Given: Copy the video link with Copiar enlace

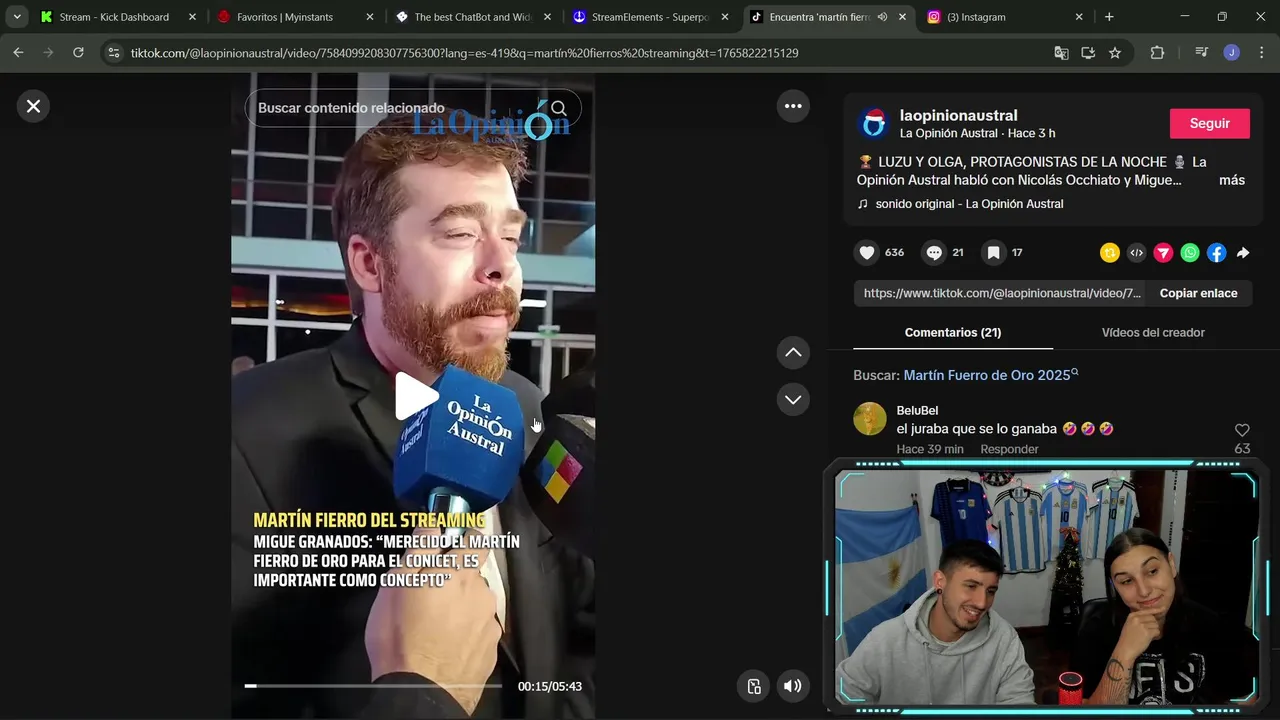Looking at the screenshot, I should pyautogui.click(x=1198, y=293).
